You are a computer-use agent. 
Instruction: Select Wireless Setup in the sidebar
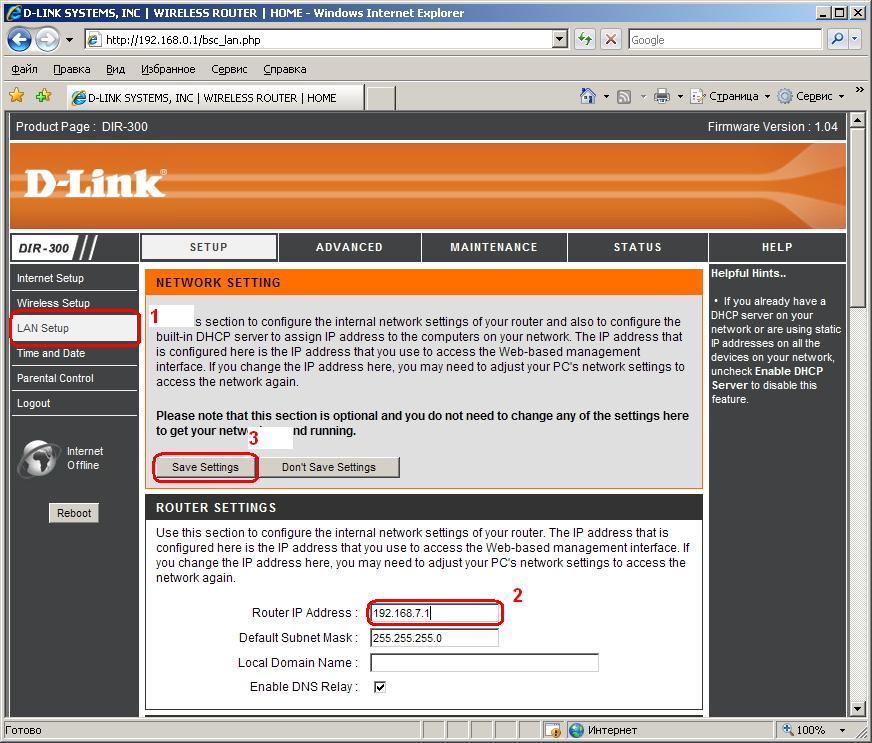click(53, 303)
